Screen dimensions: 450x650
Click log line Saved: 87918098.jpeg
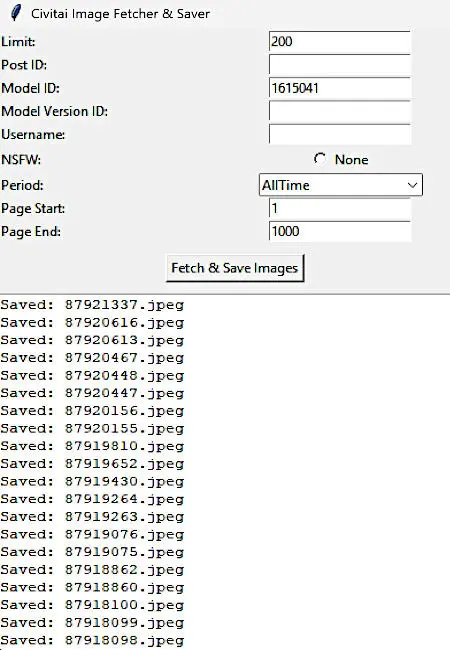click(92, 641)
